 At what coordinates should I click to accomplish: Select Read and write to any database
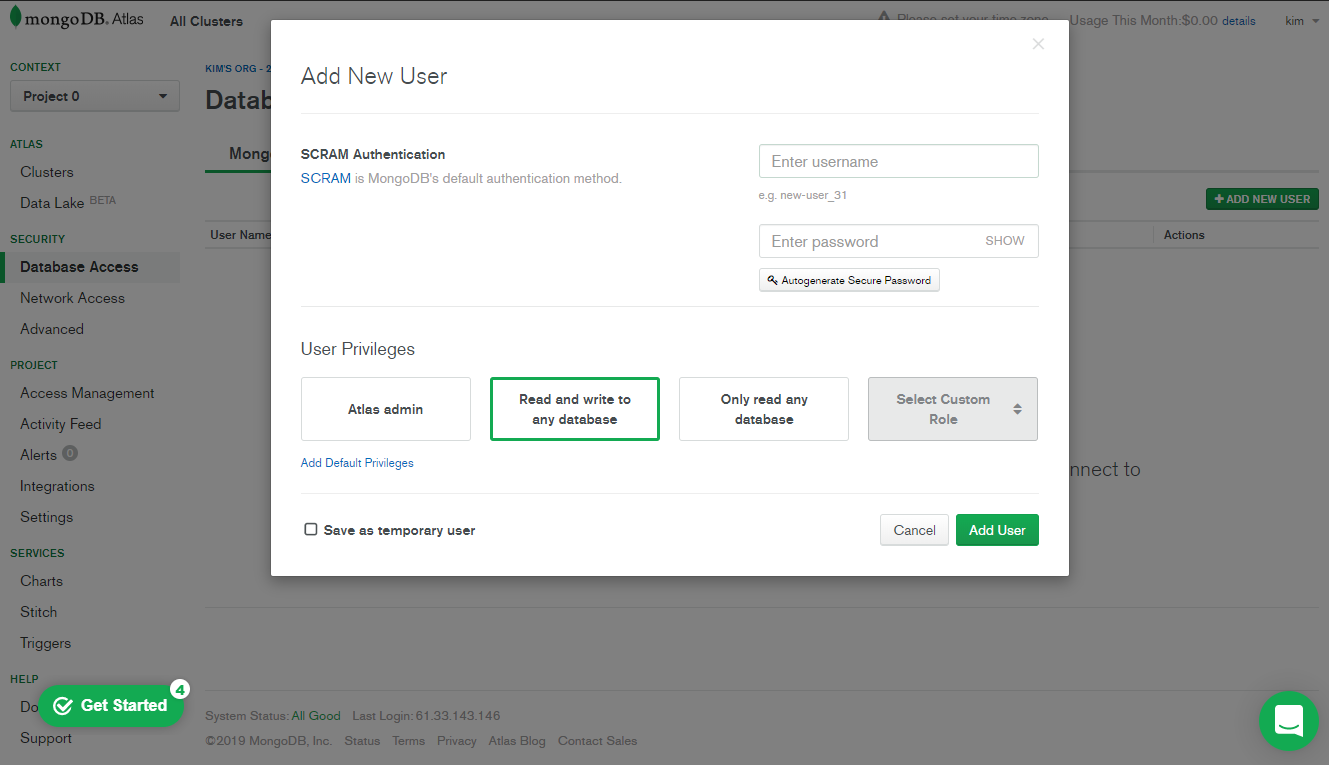(575, 409)
